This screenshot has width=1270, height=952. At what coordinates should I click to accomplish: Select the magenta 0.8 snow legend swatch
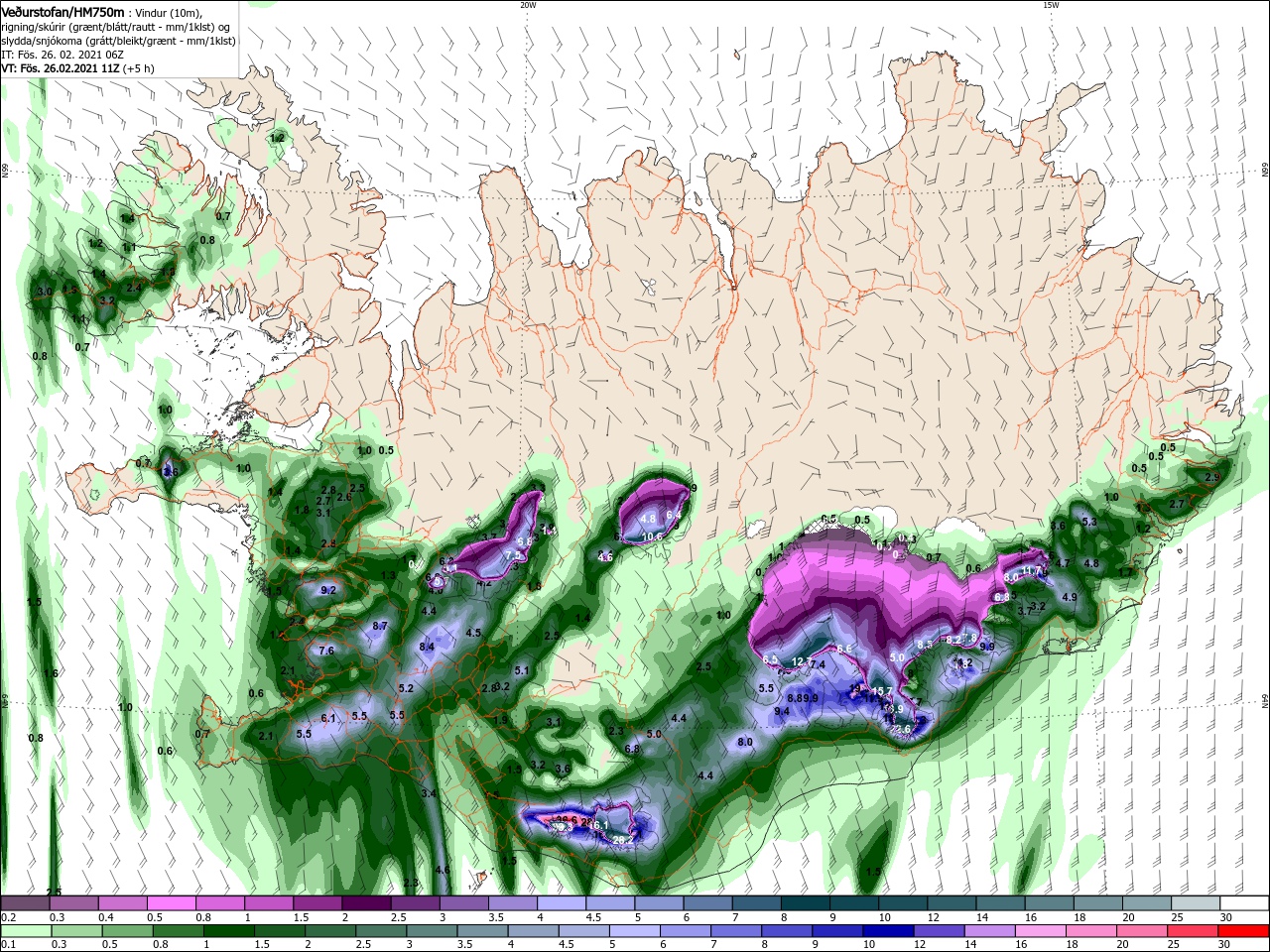(219, 903)
